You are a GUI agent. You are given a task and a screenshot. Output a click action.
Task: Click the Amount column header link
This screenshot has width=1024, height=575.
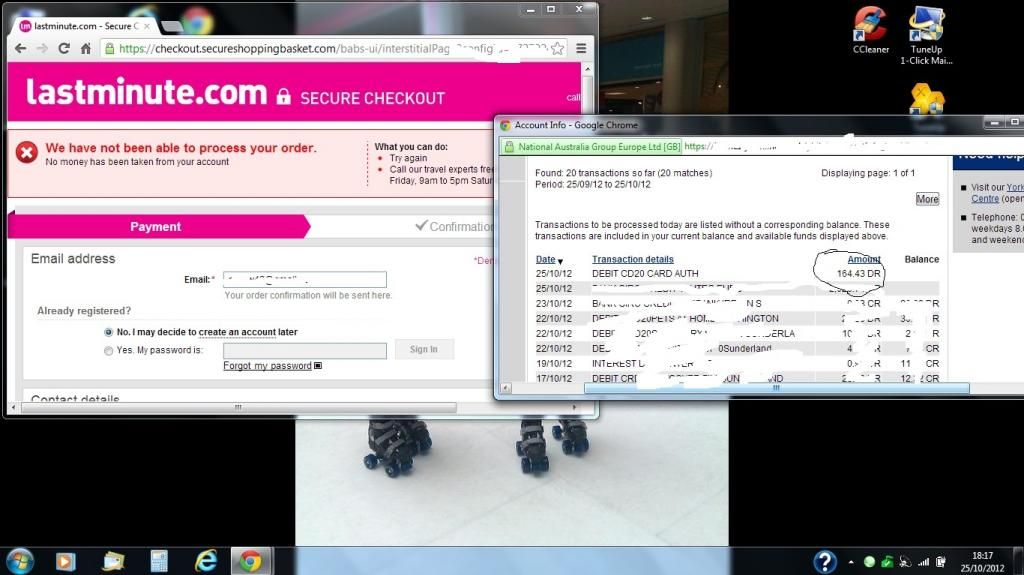coord(864,260)
